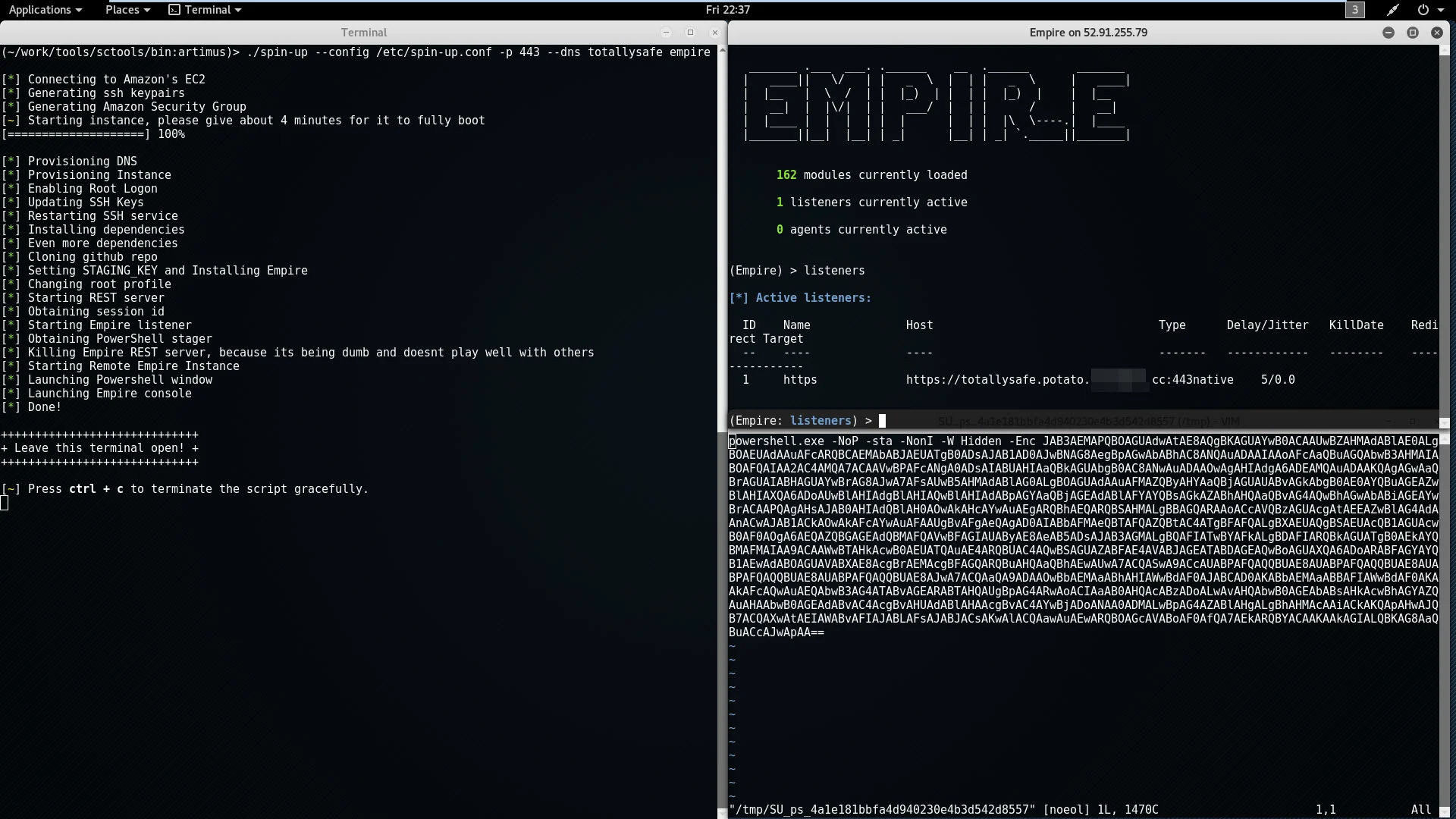The height and width of the screenshot is (819, 1456).
Task: Click 'Enabling Root Logon' line
Action: pos(80,189)
